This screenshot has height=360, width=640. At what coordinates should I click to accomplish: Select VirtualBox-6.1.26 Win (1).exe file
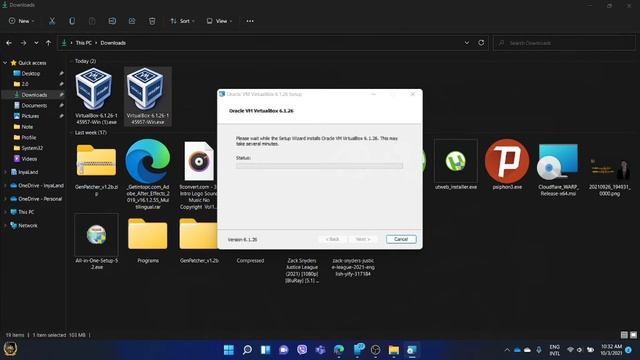[x=96, y=96]
